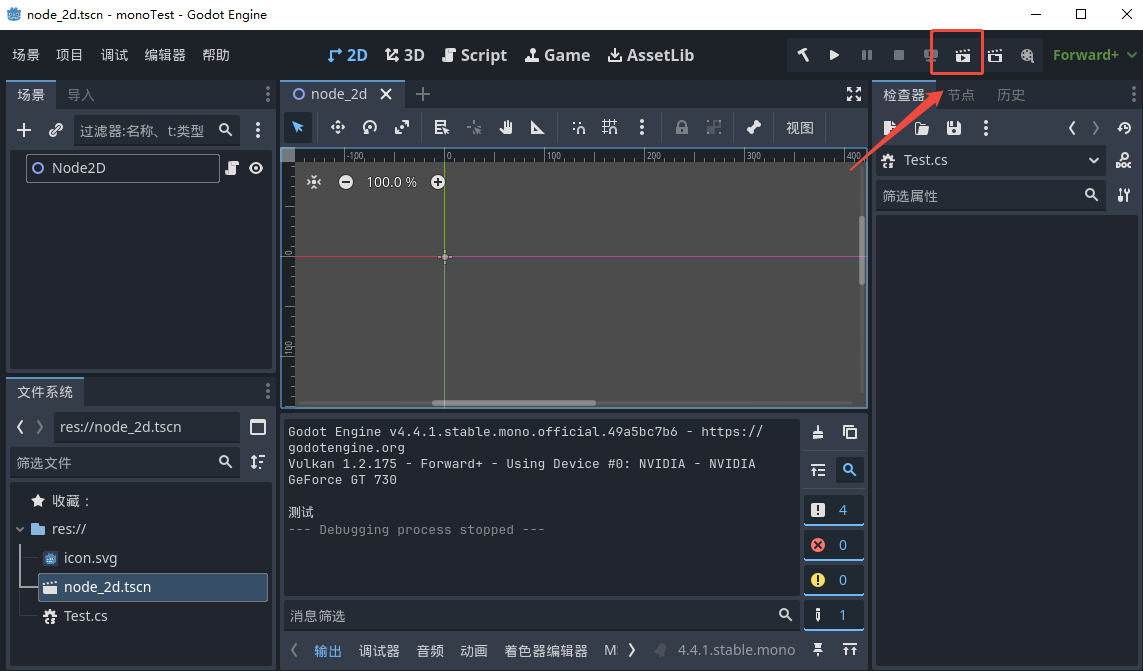
Task: Open the 调试 menu
Action: coord(114,55)
